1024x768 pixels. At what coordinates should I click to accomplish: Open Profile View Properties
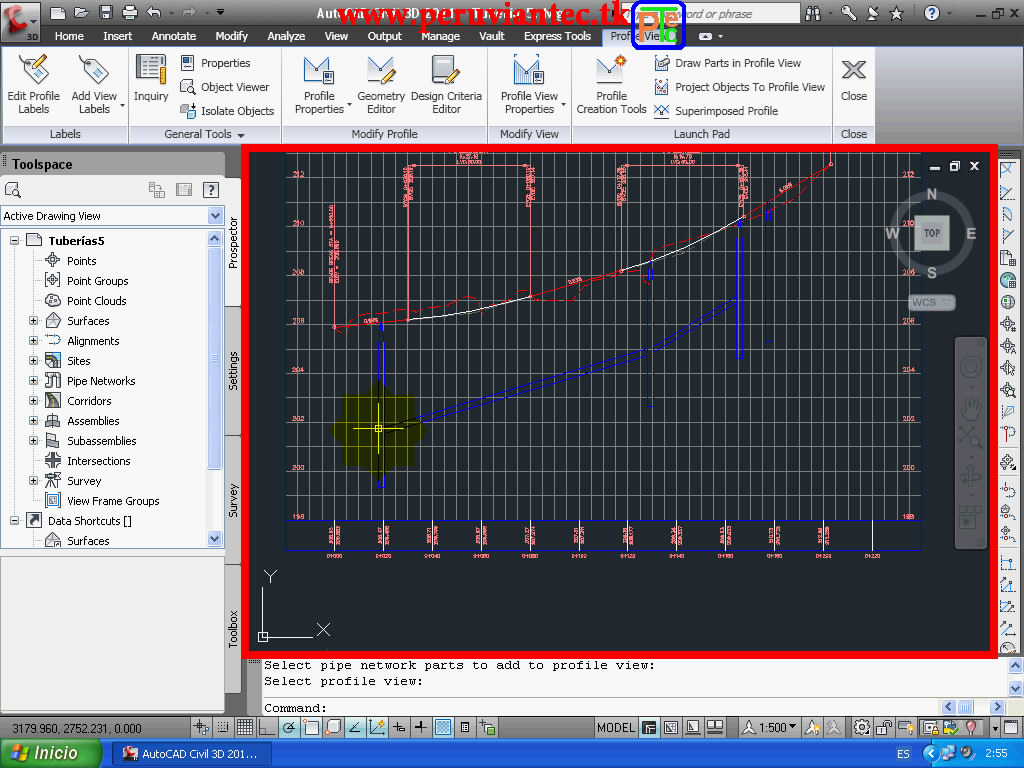[x=529, y=84]
